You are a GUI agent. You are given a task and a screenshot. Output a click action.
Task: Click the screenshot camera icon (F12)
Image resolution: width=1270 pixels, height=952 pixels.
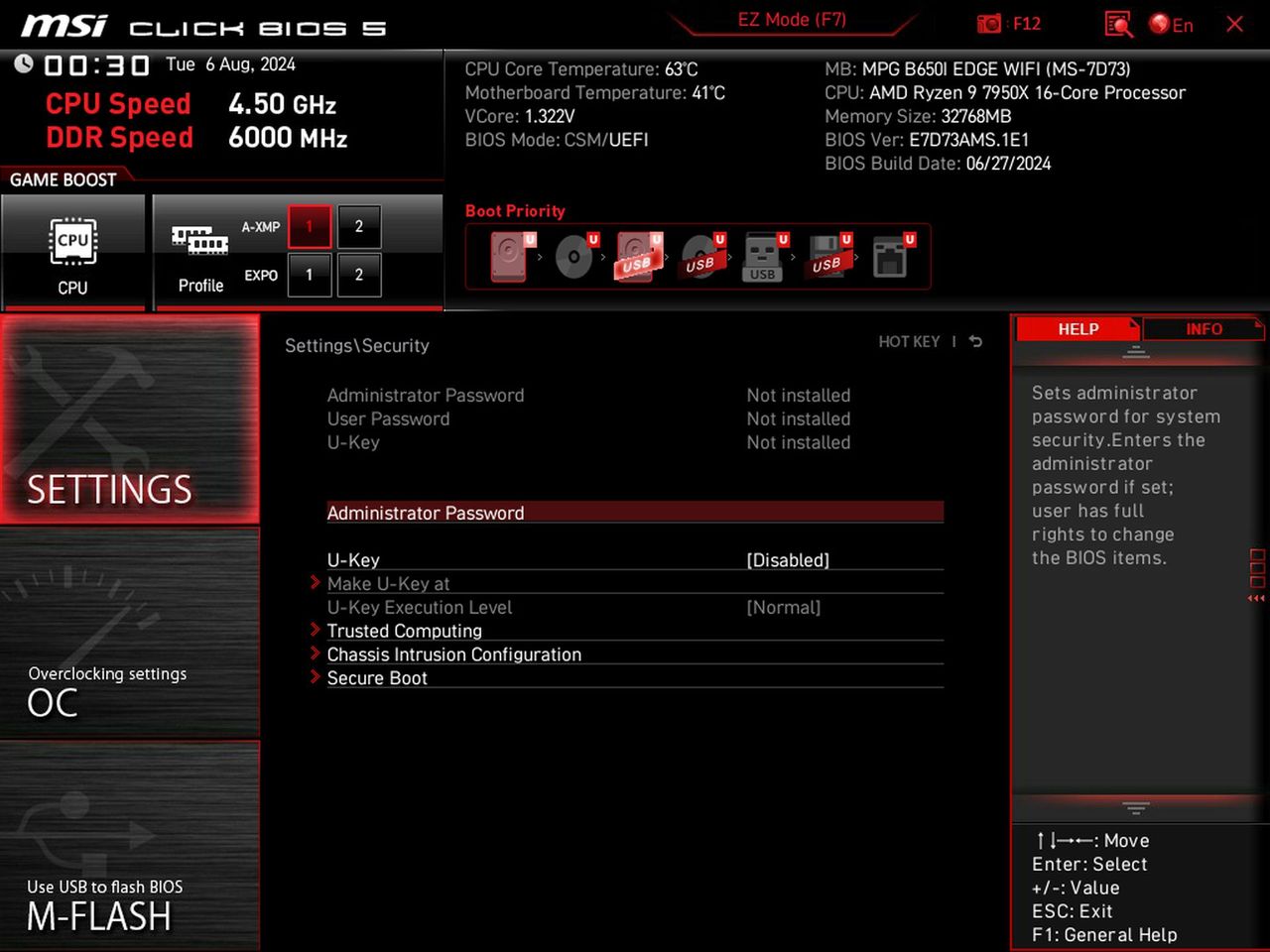pos(989,24)
